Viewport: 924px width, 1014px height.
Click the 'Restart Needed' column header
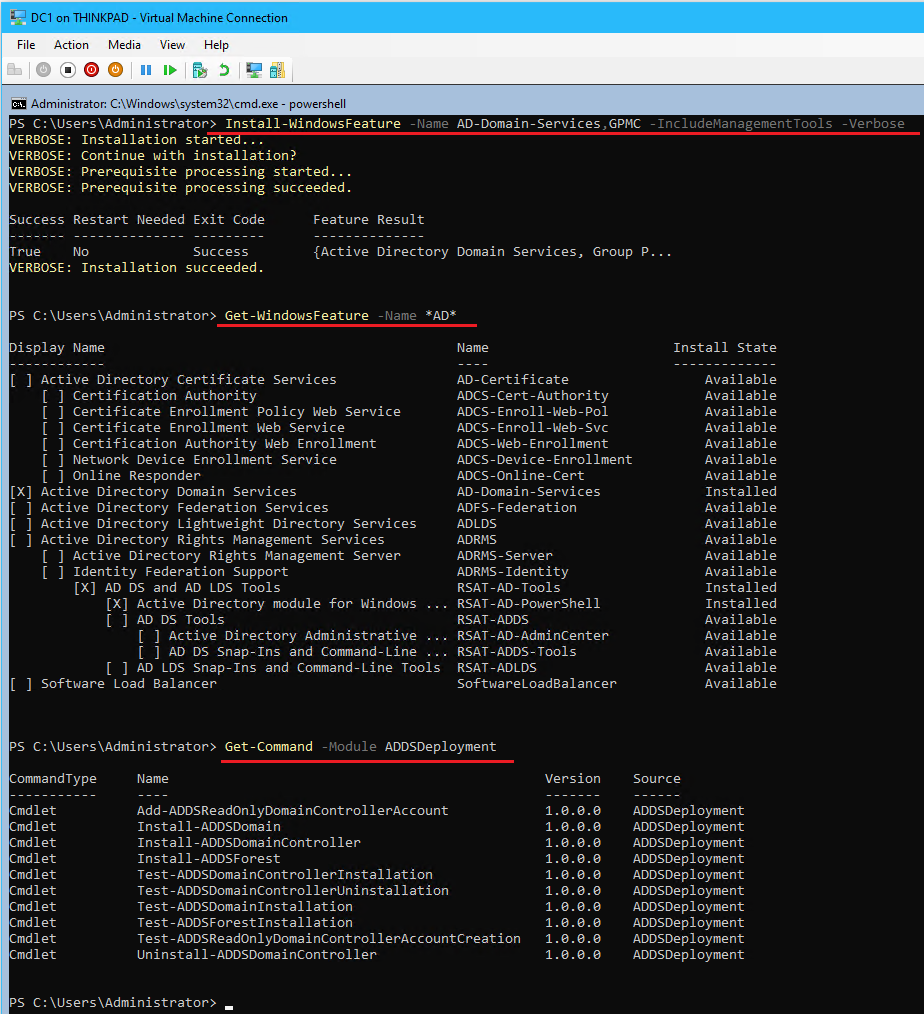(129, 220)
